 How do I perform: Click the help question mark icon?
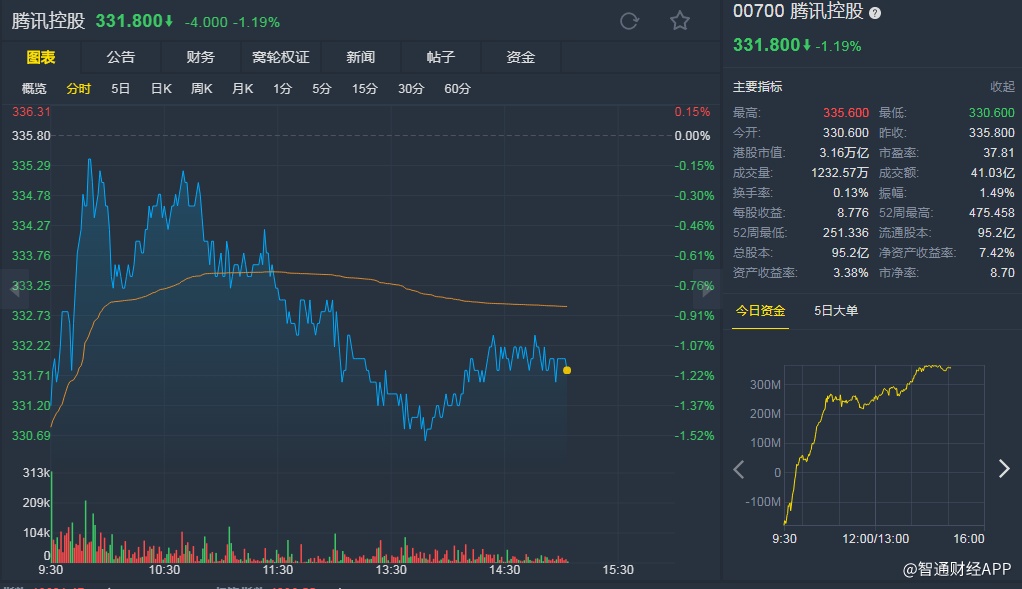(875, 13)
